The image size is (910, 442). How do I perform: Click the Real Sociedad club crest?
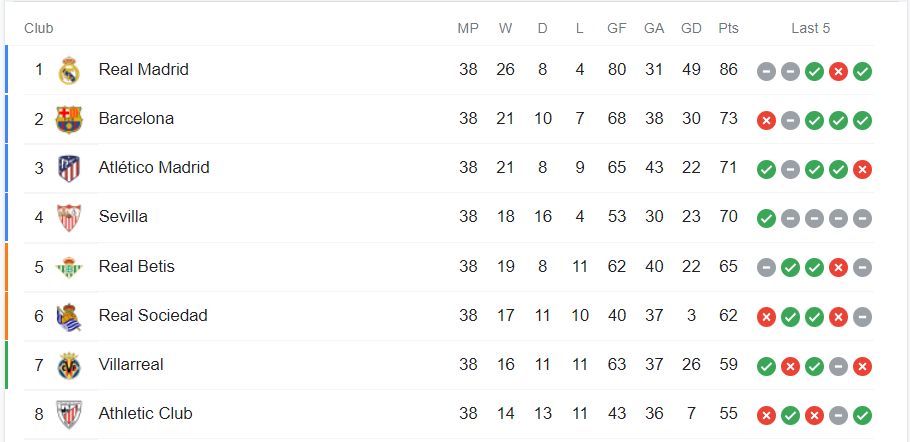[69, 317]
